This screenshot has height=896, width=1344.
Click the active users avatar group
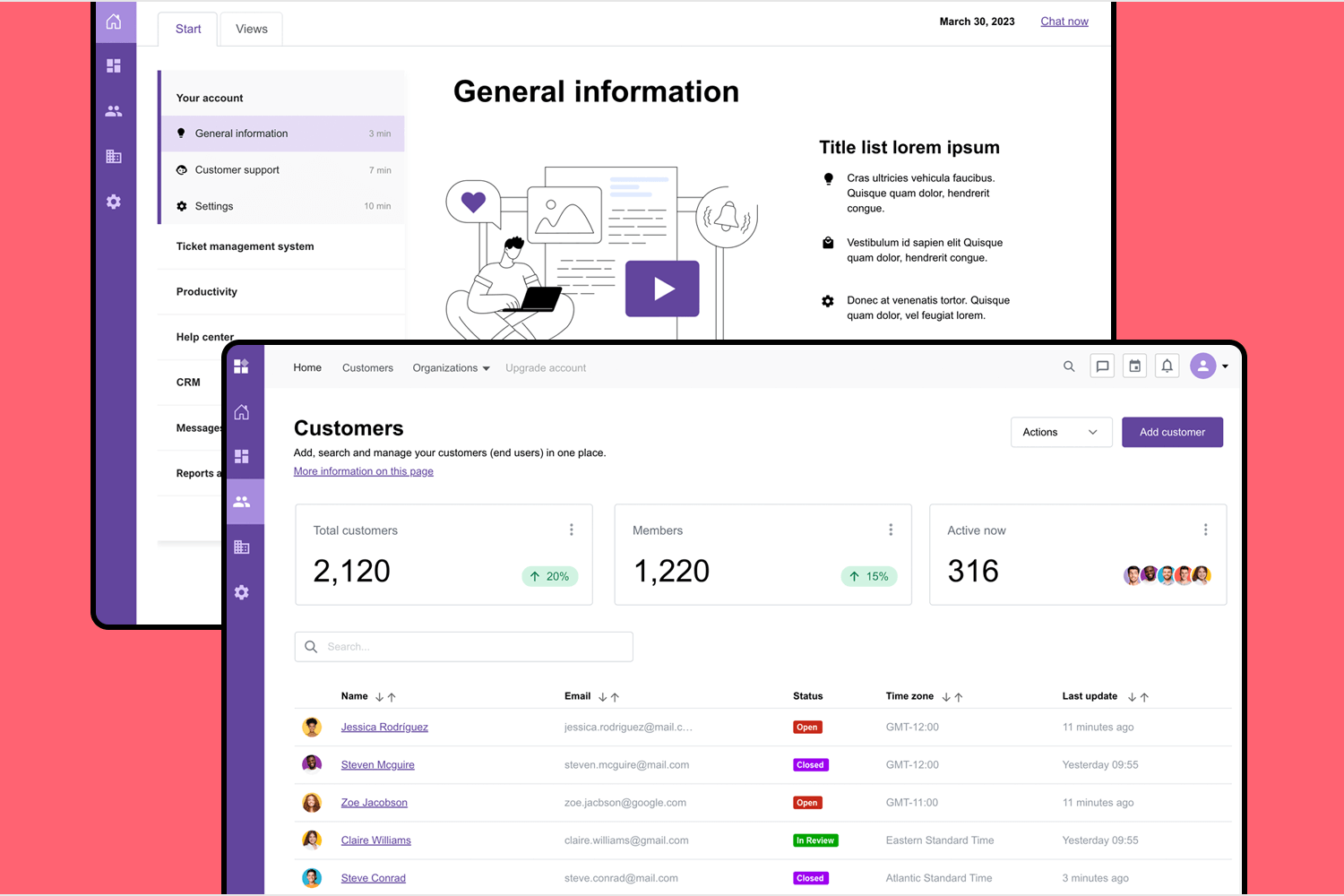point(1167,575)
